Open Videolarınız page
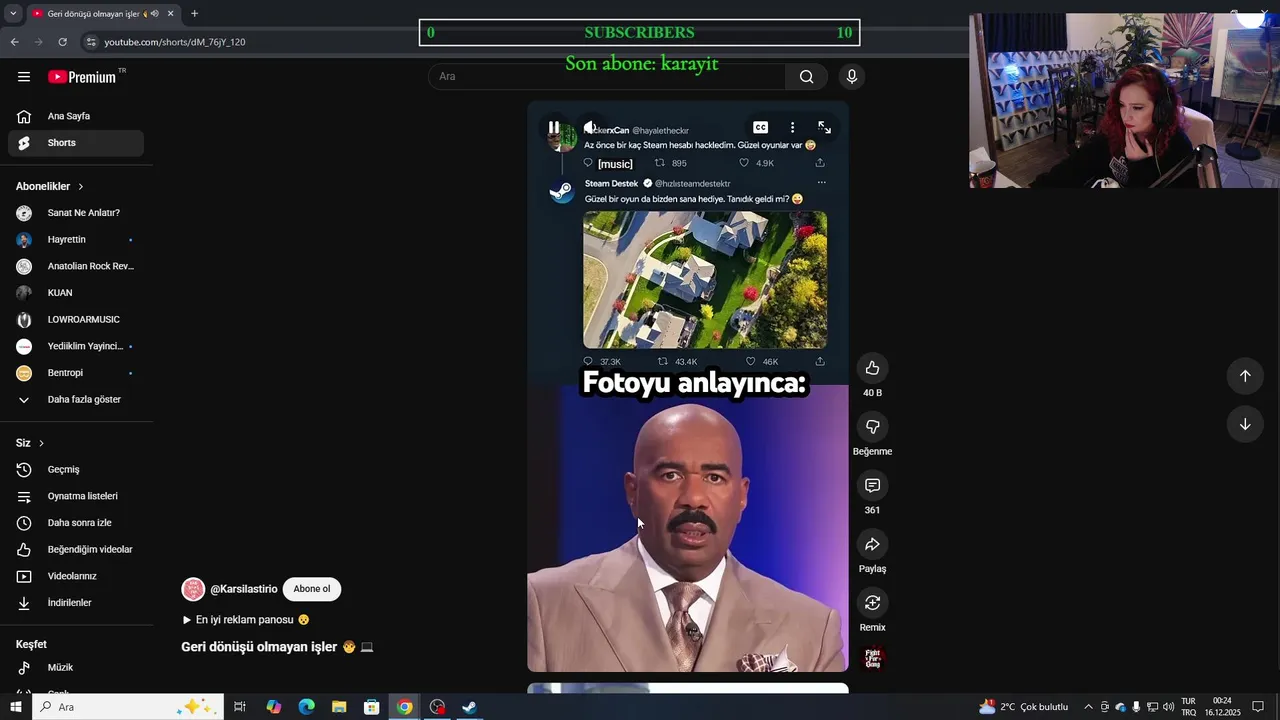 pos(76,576)
